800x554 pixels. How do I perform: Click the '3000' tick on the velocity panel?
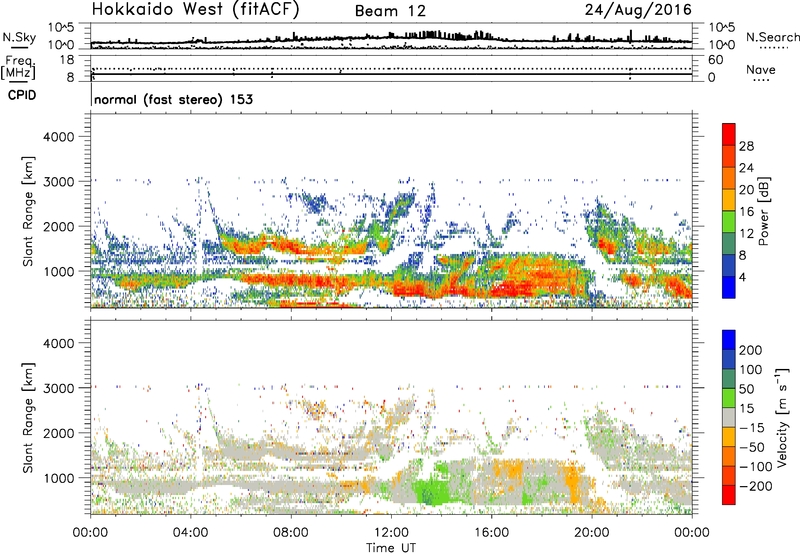tap(58, 388)
